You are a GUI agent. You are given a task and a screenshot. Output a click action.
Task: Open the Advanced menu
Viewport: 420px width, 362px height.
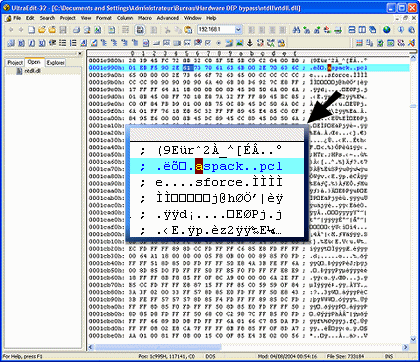click(x=168, y=18)
